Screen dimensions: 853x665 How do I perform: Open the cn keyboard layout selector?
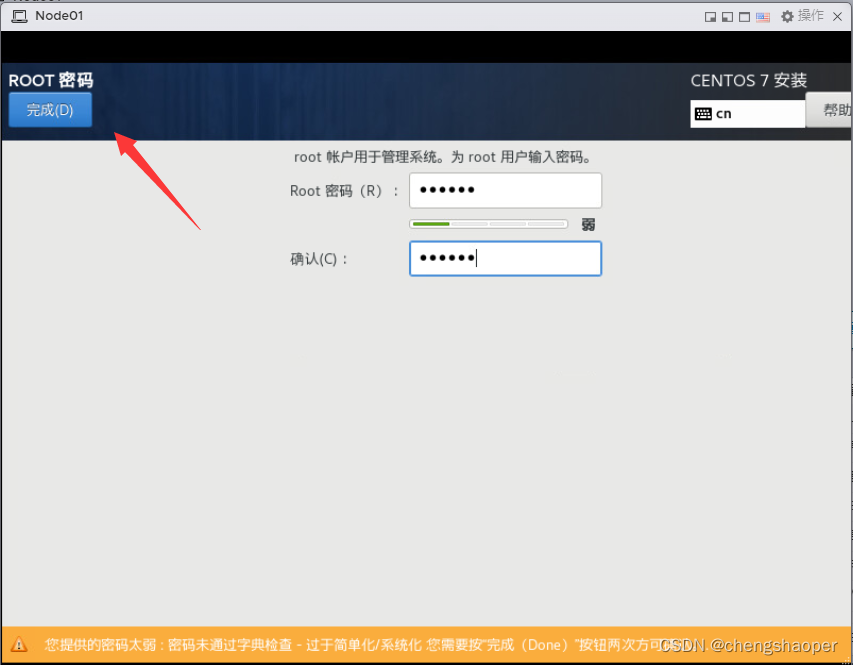pos(747,114)
